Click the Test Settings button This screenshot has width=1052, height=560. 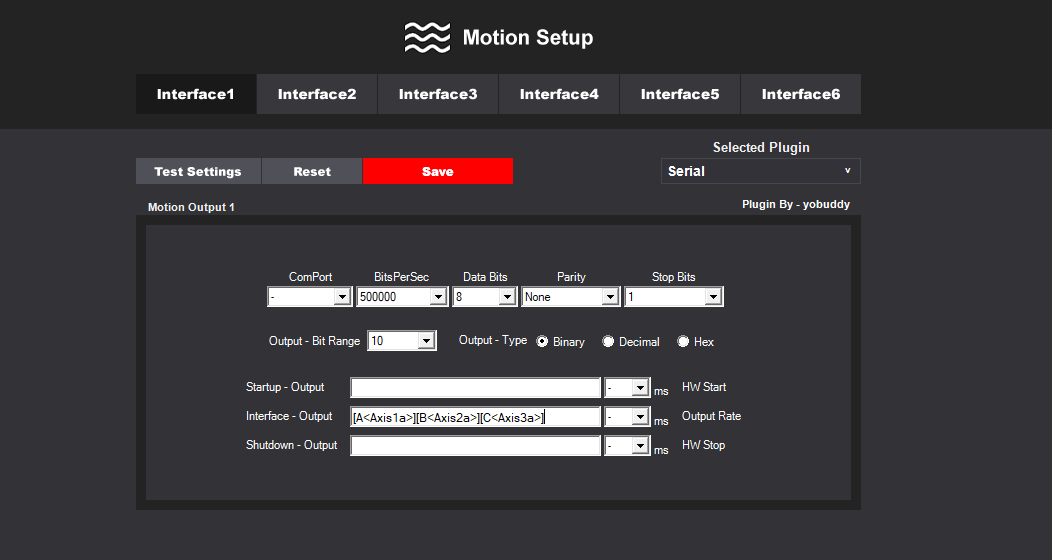click(198, 171)
